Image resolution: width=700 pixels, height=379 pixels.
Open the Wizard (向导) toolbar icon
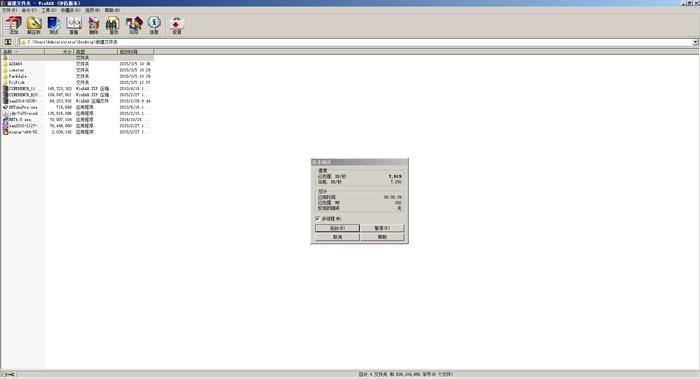[x=134, y=25]
